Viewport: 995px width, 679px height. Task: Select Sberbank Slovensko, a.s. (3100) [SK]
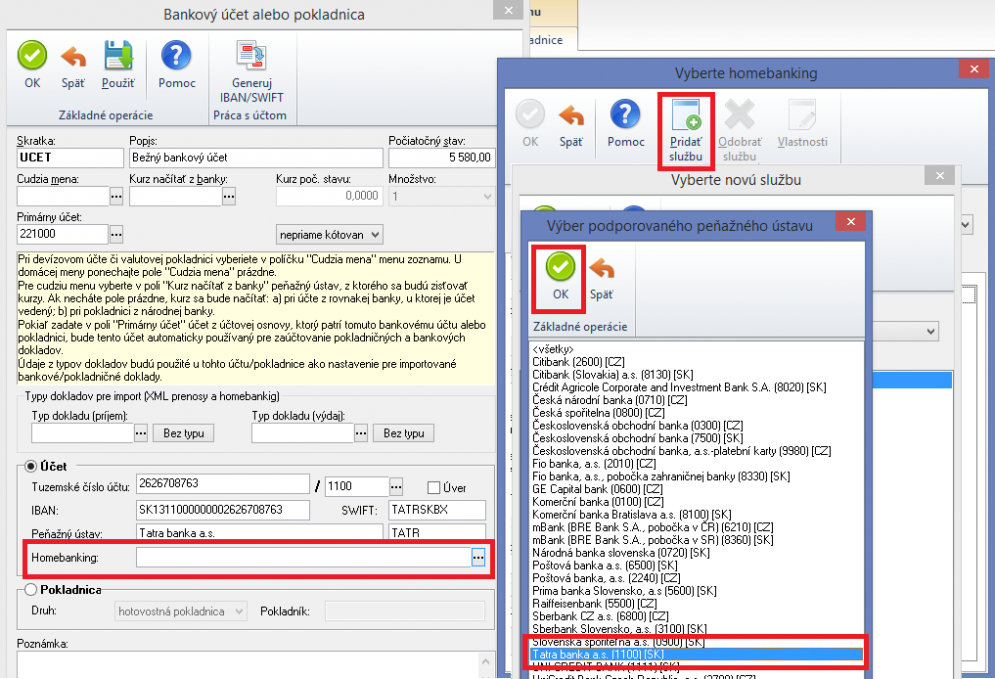point(619,628)
